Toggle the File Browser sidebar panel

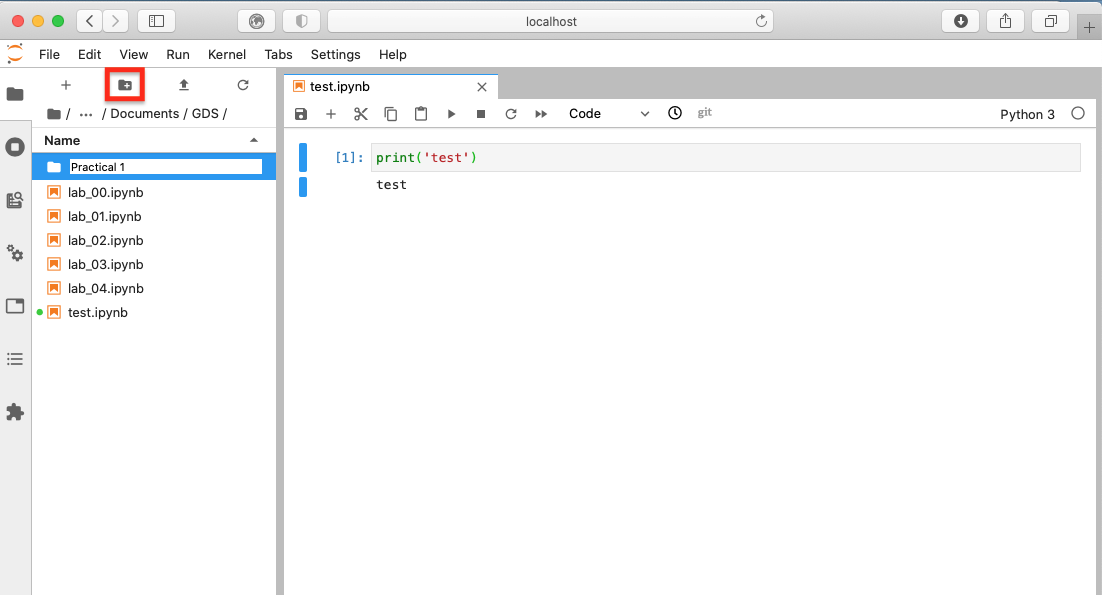[15, 94]
